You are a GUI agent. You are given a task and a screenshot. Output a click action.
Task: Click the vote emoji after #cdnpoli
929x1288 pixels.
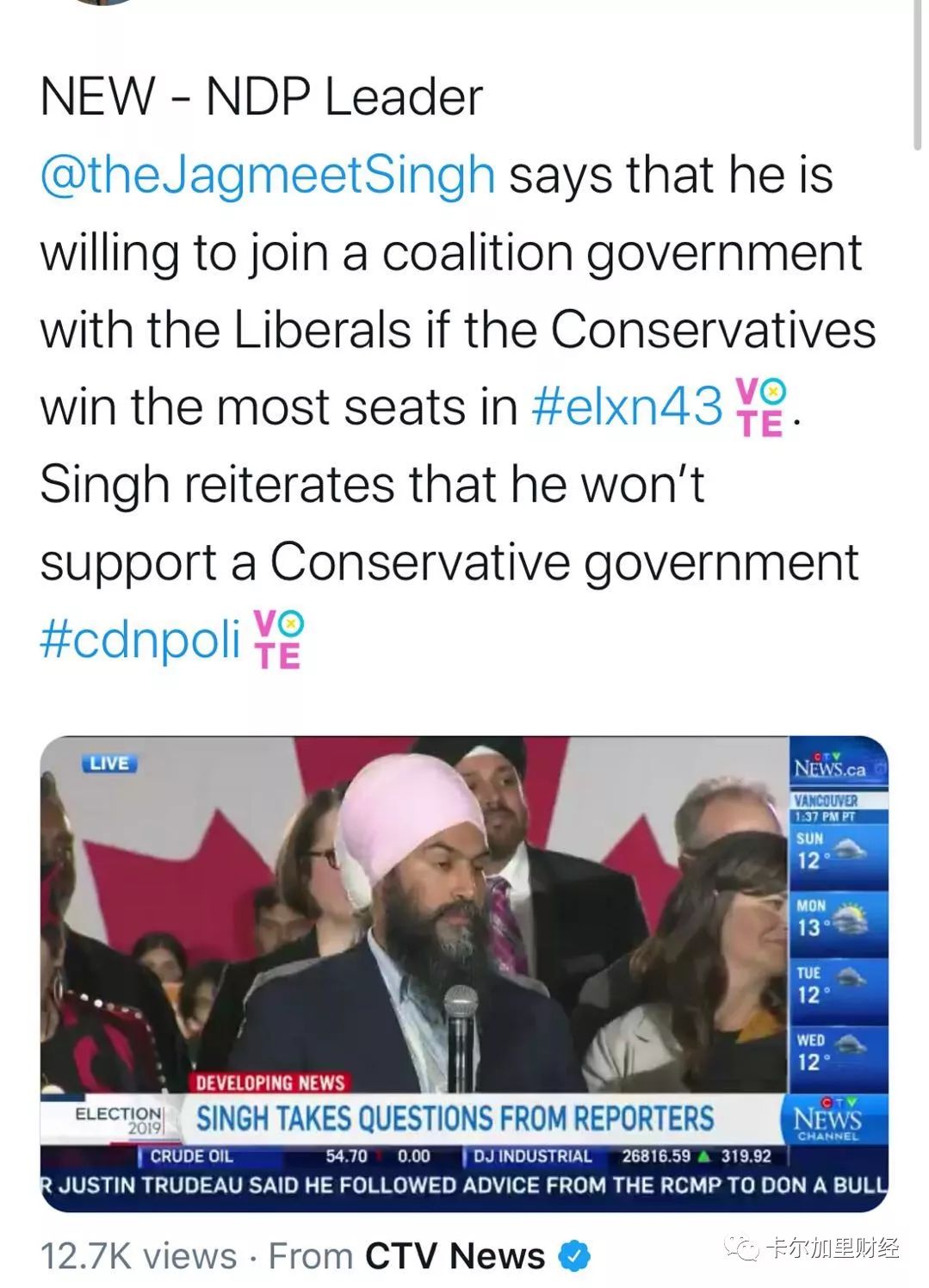[279, 639]
